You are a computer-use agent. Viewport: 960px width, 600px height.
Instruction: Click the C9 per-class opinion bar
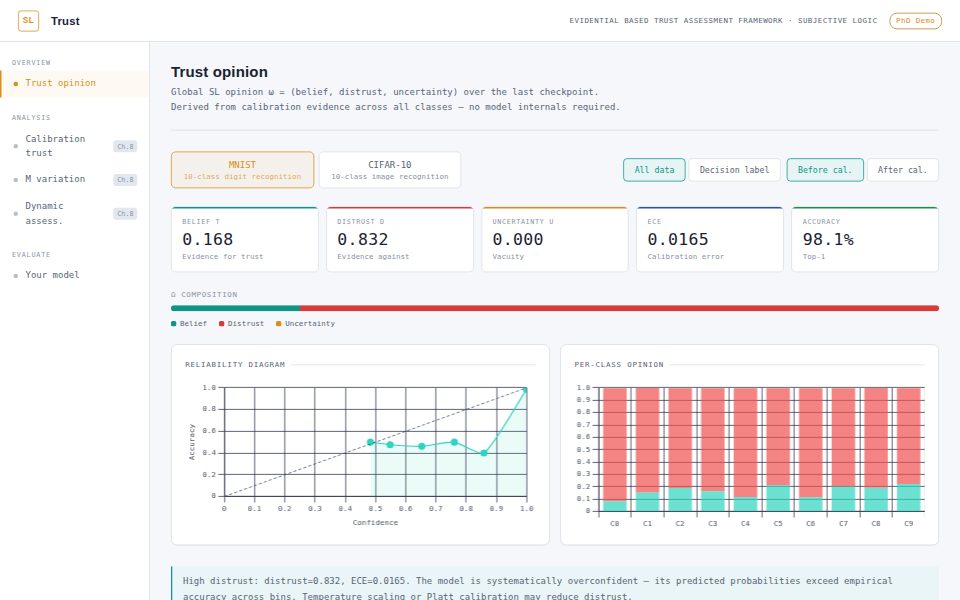tap(909, 449)
